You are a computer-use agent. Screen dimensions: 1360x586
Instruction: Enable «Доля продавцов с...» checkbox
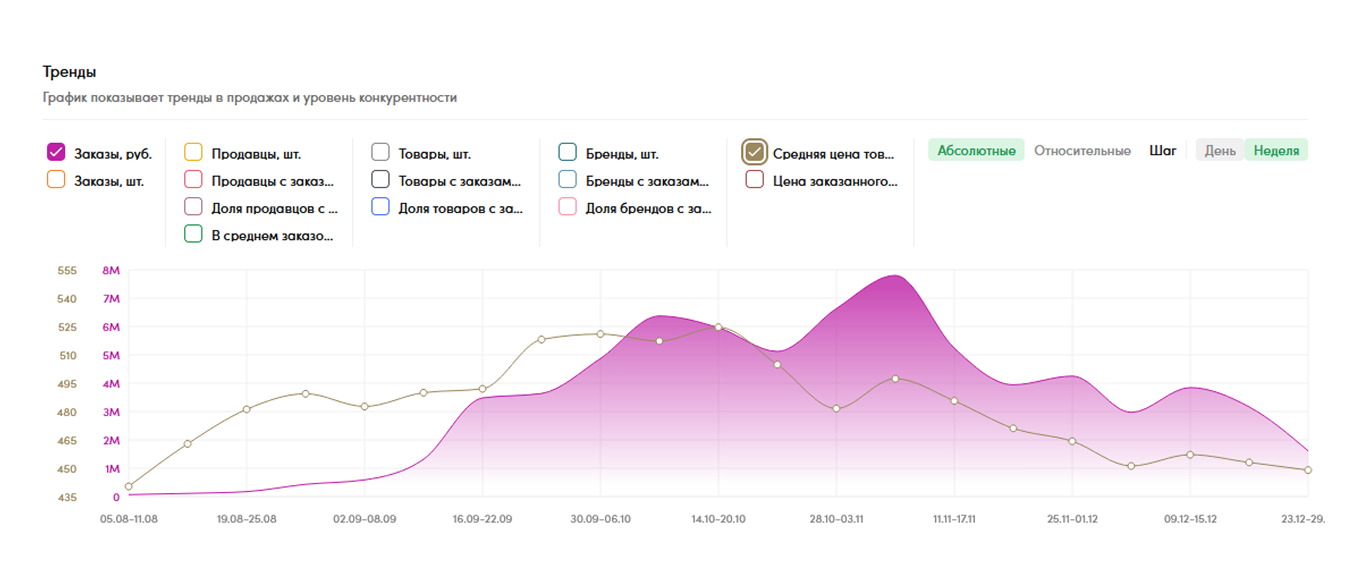(x=194, y=207)
